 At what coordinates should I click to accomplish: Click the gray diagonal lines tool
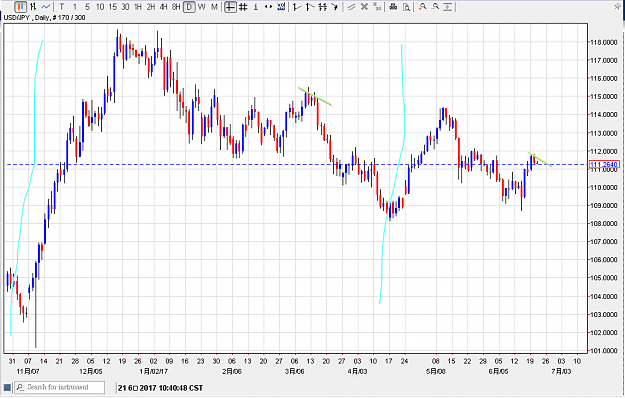tap(351, 7)
